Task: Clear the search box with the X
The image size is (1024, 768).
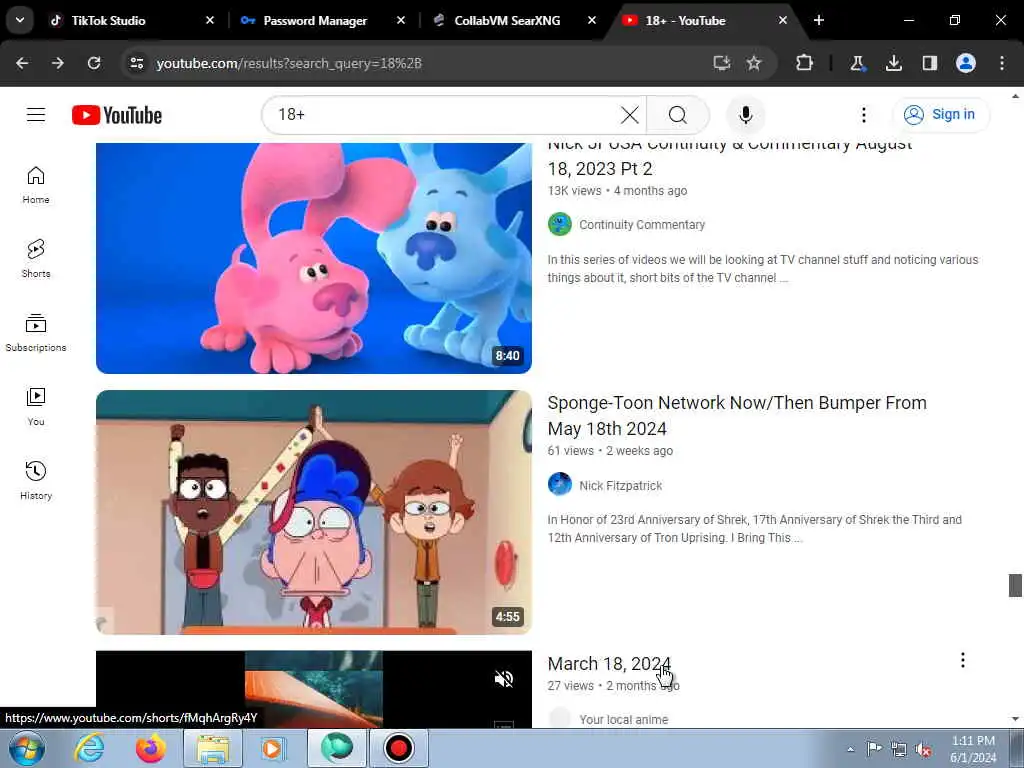Action: coord(630,115)
